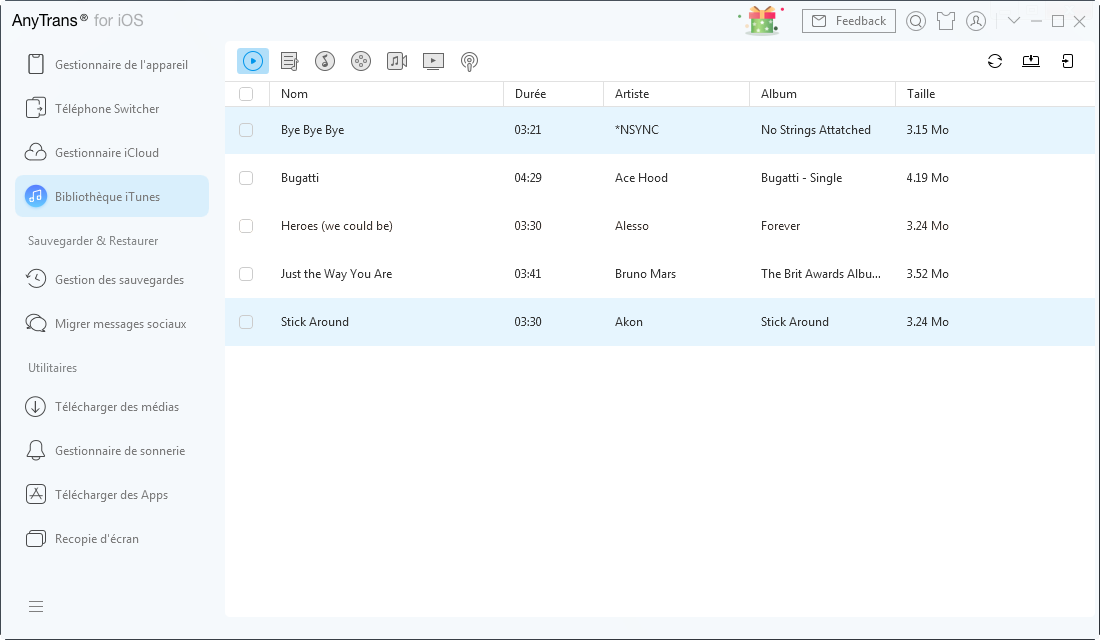Screen dimensions: 1100x640
Task: Click the Send to computer icon
Action: tap(1031, 61)
